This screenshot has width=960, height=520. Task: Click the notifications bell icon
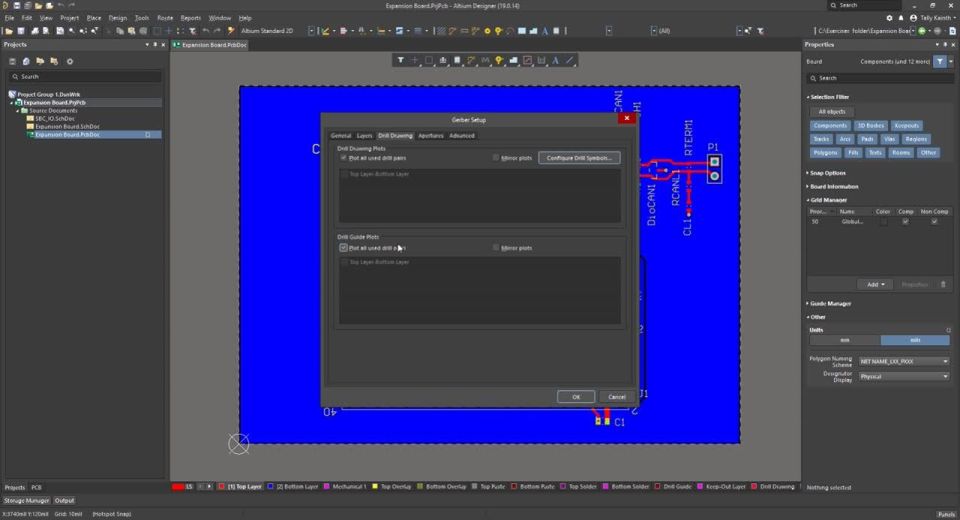click(x=901, y=18)
